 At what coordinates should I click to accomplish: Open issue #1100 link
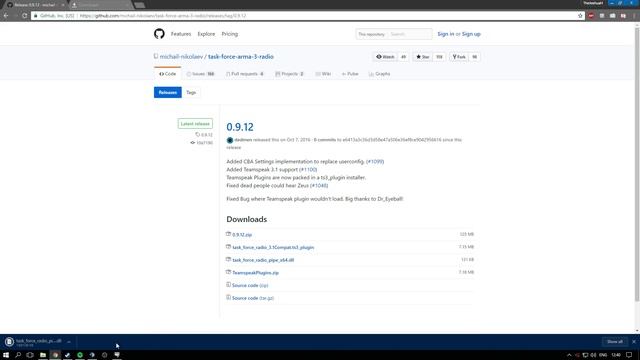(x=308, y=169)
